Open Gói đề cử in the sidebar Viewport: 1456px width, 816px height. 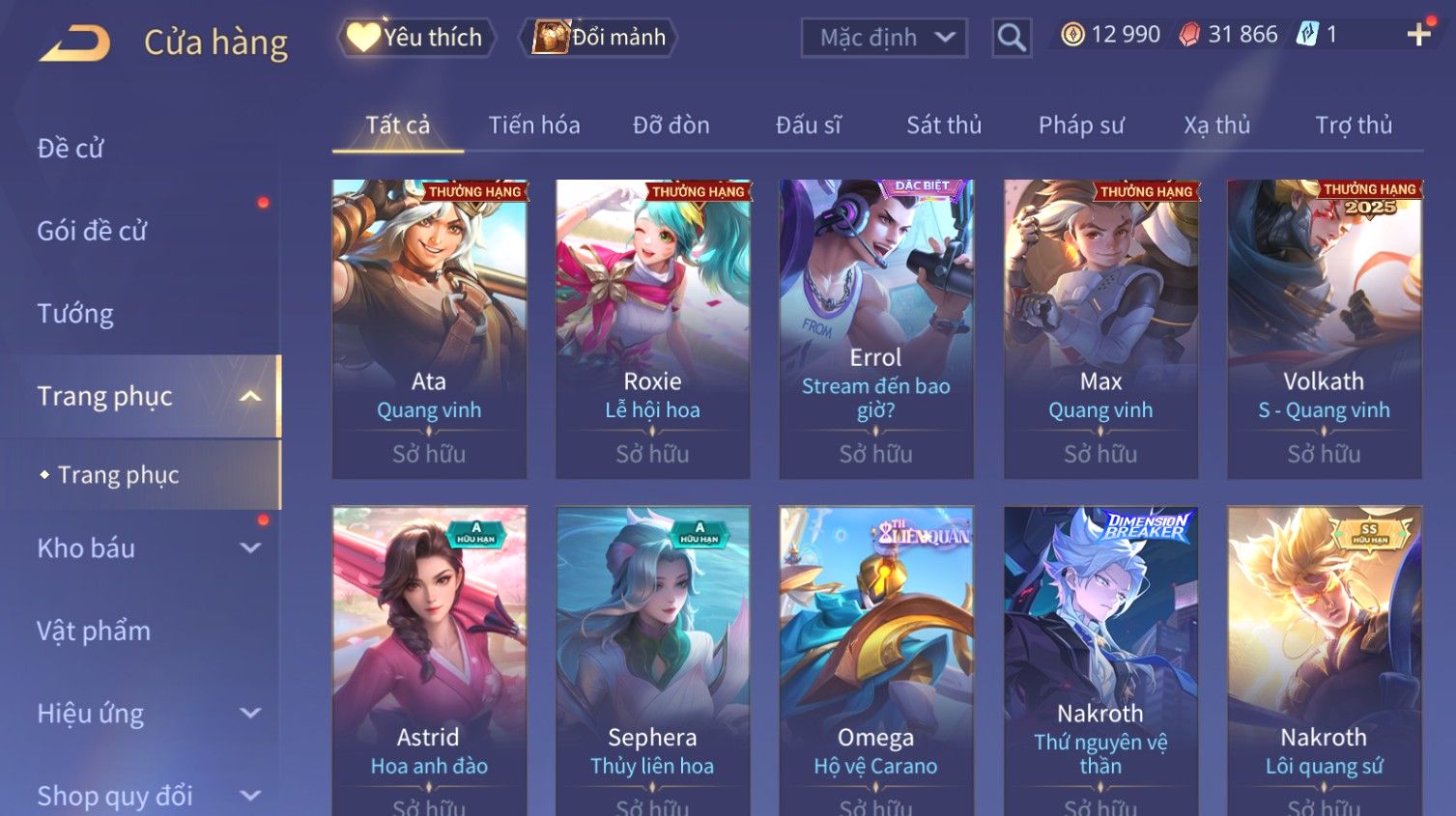tap(92, 231)
